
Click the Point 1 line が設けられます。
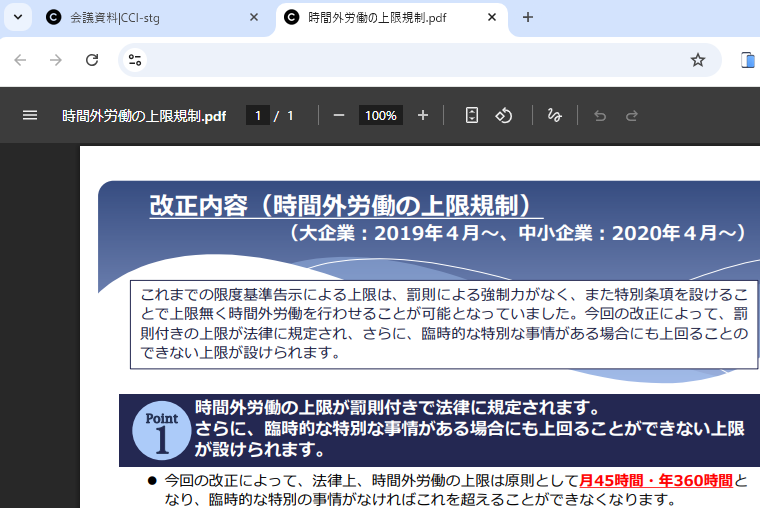pyautogui.click(x=259, y=450)
